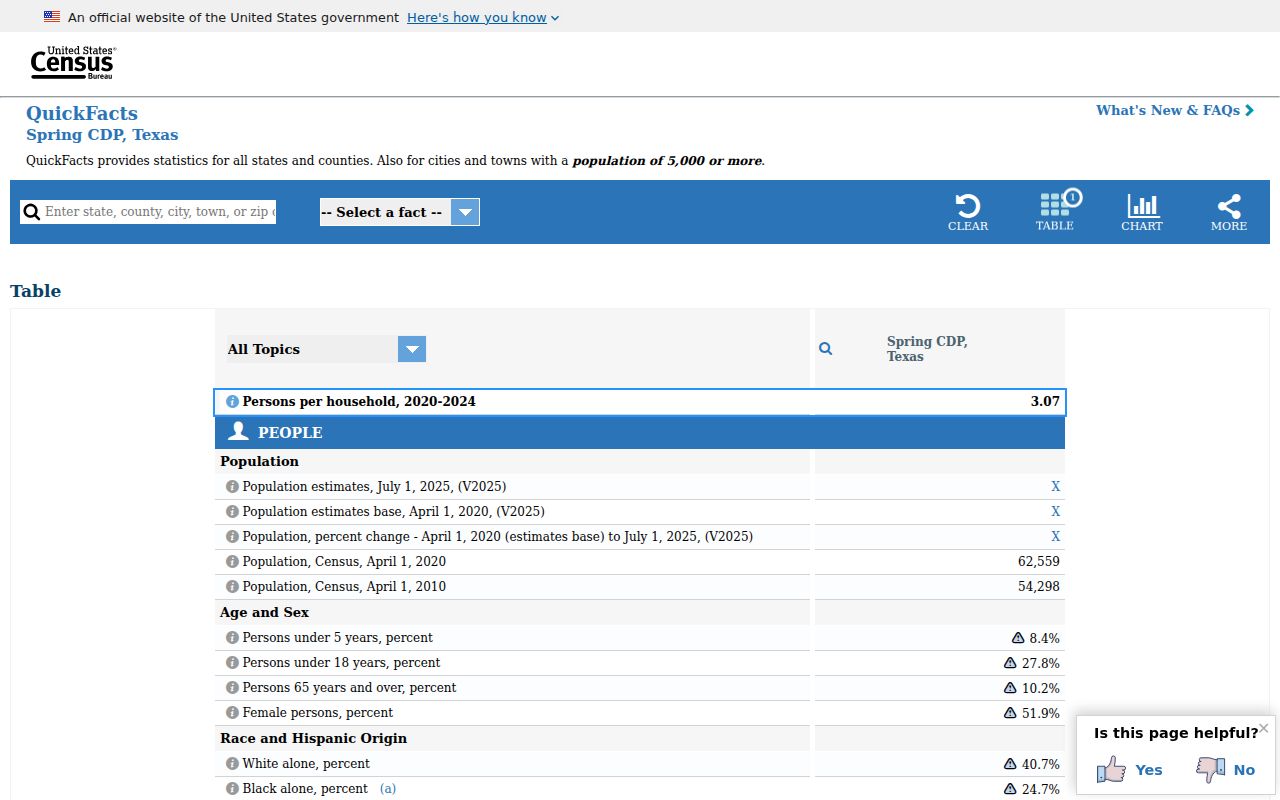Click the search magnifier icon in the location box
Screen dimensions: 1280x800
click(32, 212)
